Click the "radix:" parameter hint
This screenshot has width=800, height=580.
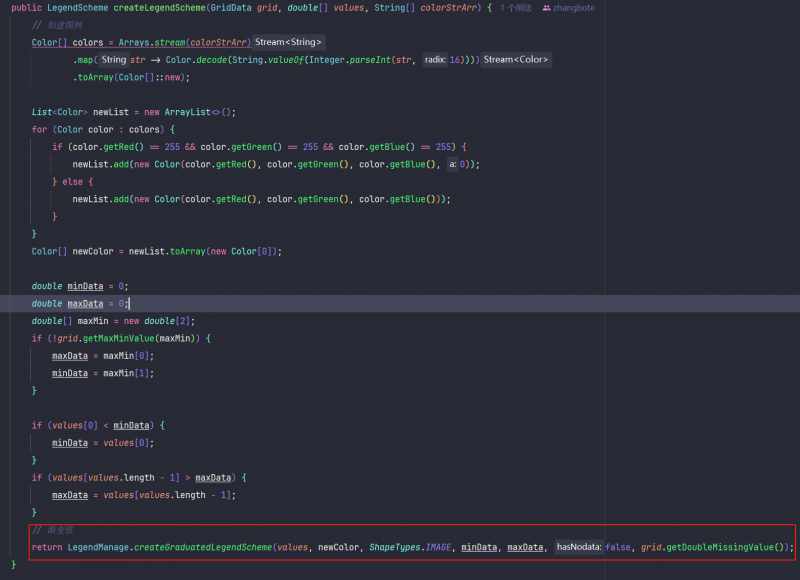tap(435, 60)
